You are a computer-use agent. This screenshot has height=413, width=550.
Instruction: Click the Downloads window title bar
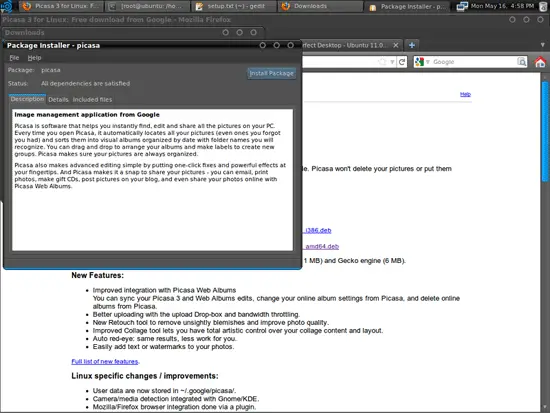tap(132, 33)
